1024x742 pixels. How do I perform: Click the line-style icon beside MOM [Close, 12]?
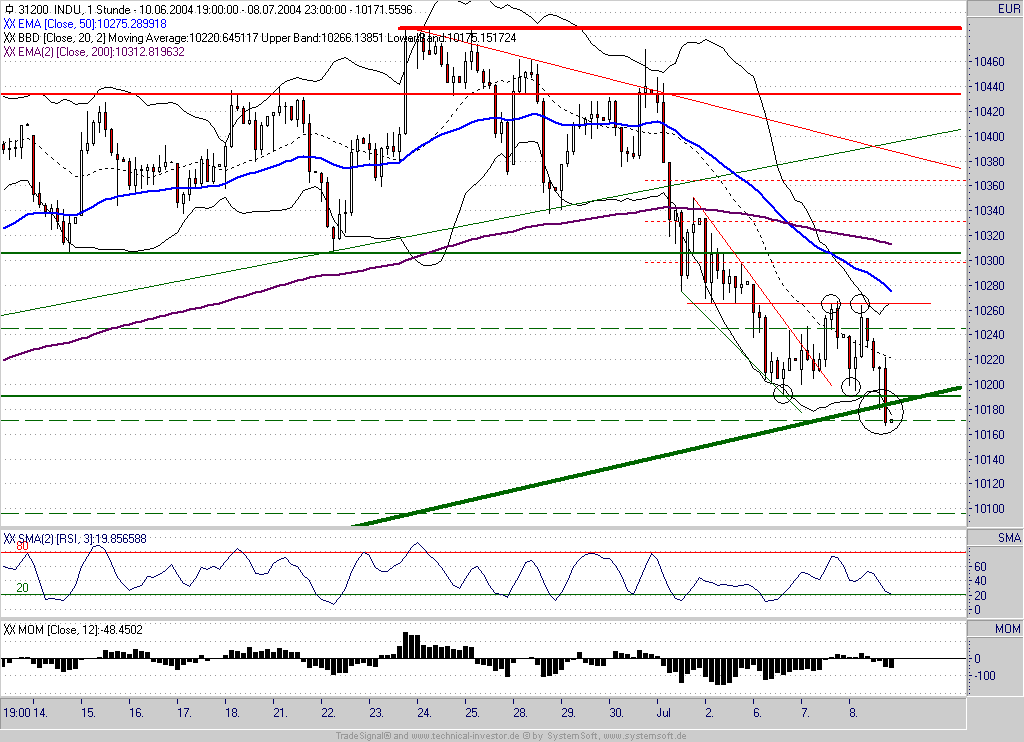[9, 630]
